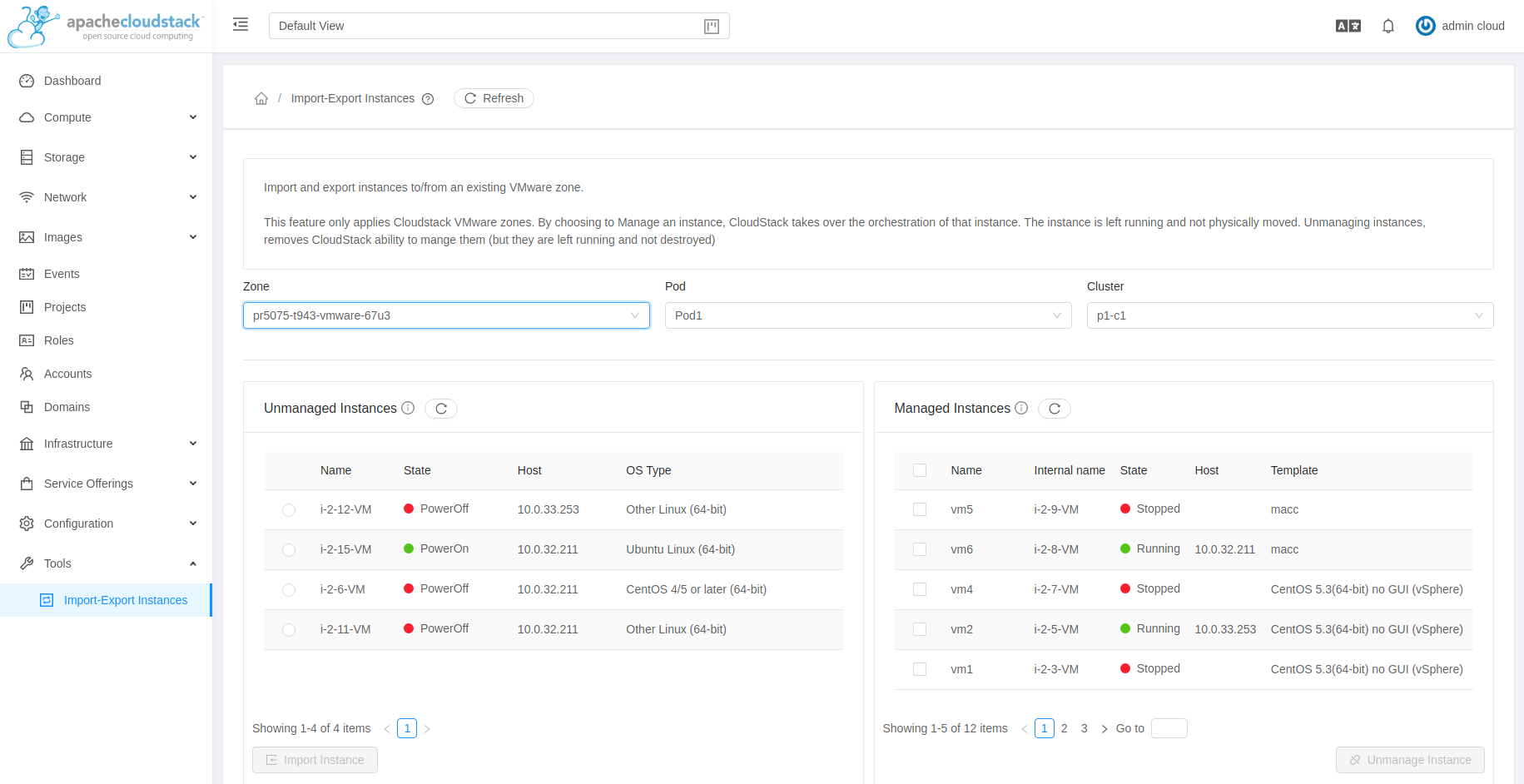Image resolution: width=1524 pixels, height=784 pixels.
Task: Click the Refresh button in the breadcrumb bar
Action: pyautogui.click(x=494, y=98)
